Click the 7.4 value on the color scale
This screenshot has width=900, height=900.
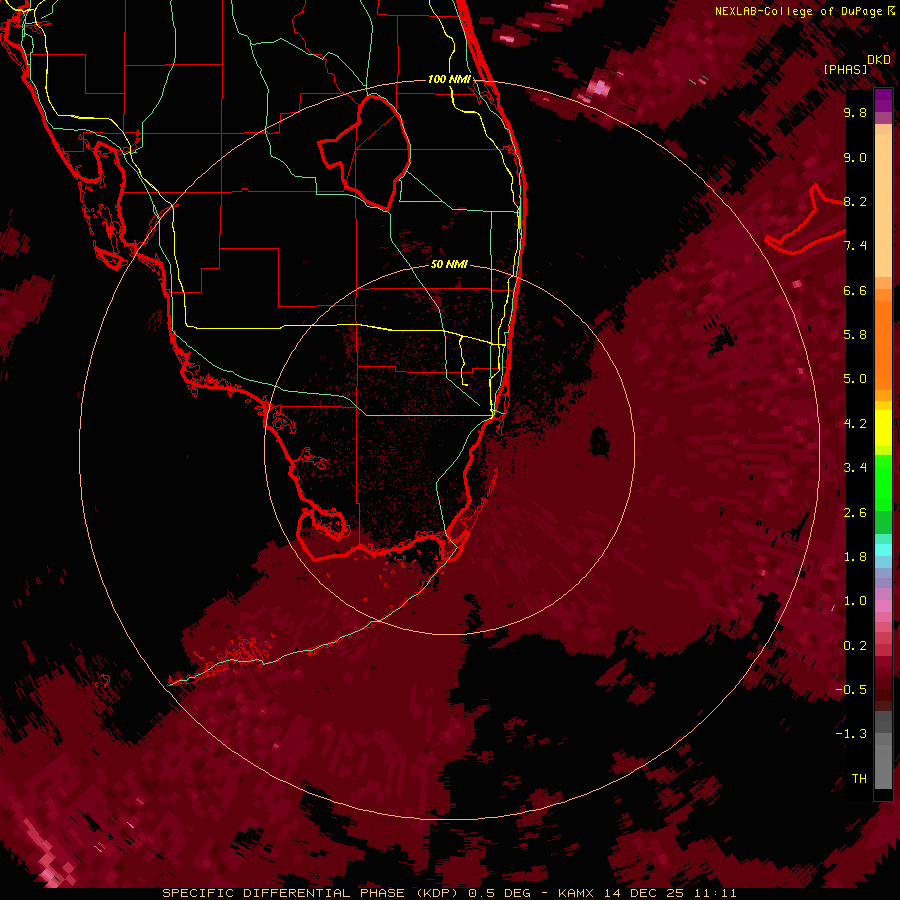855,246
